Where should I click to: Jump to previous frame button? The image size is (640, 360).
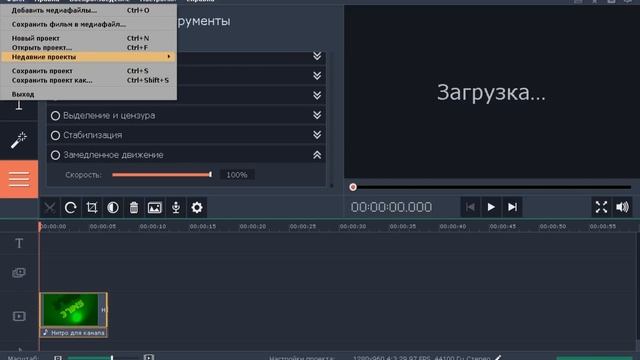coord(470,207)
